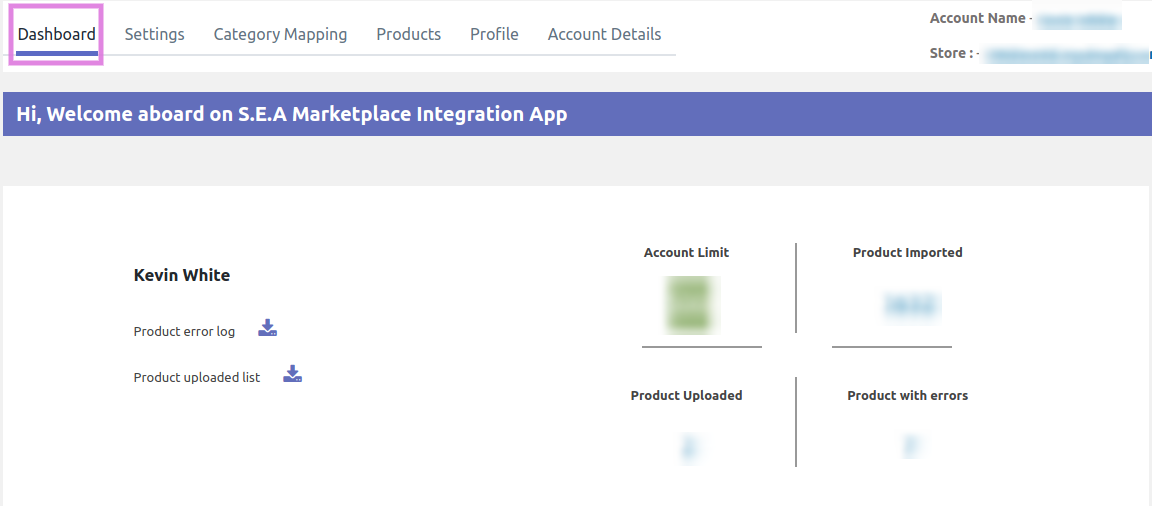The image size is (1152, 506).
Task: Click the Product error log label
Action: 184,331
